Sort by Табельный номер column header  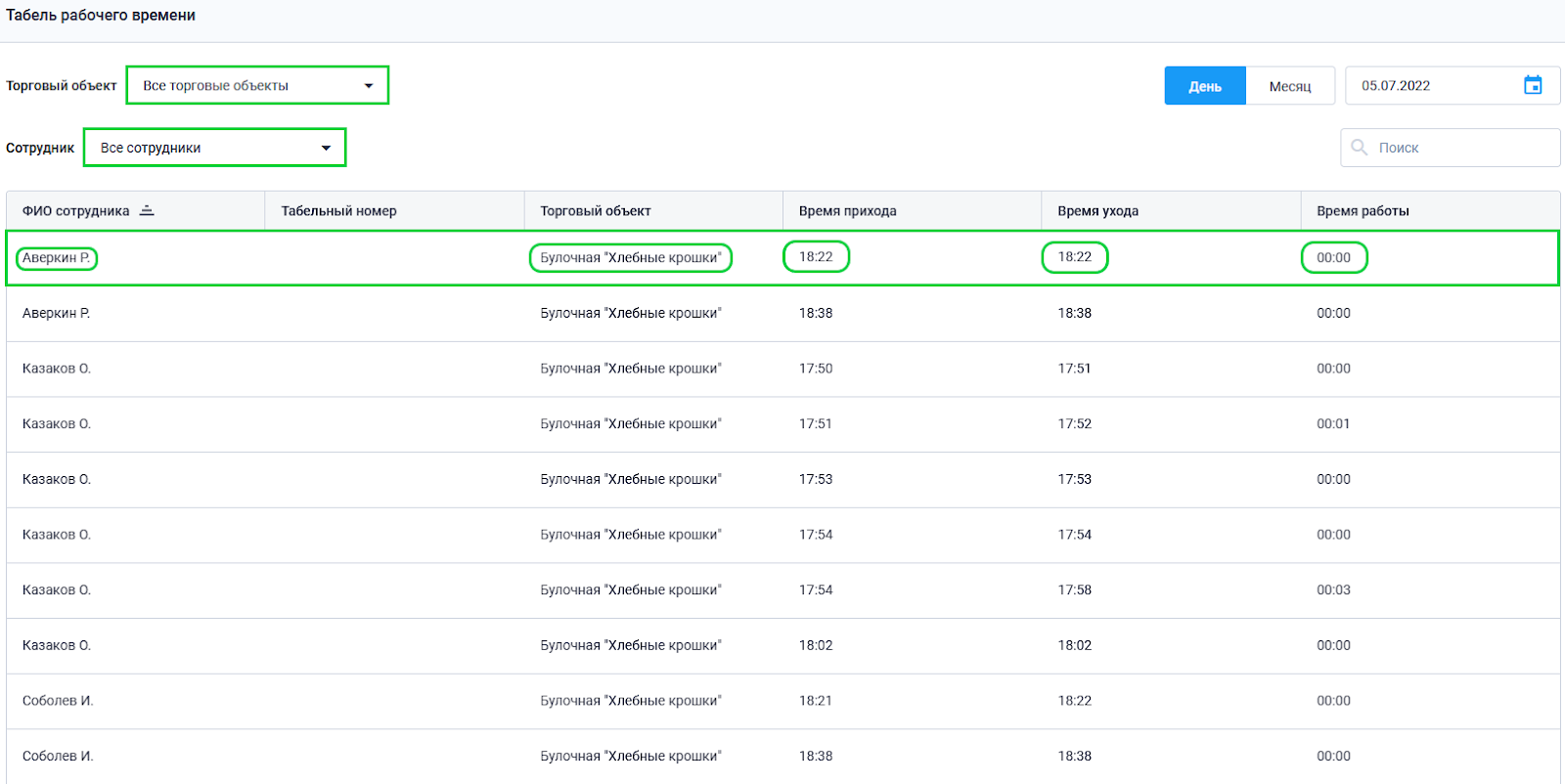click(x=338, y=211)
